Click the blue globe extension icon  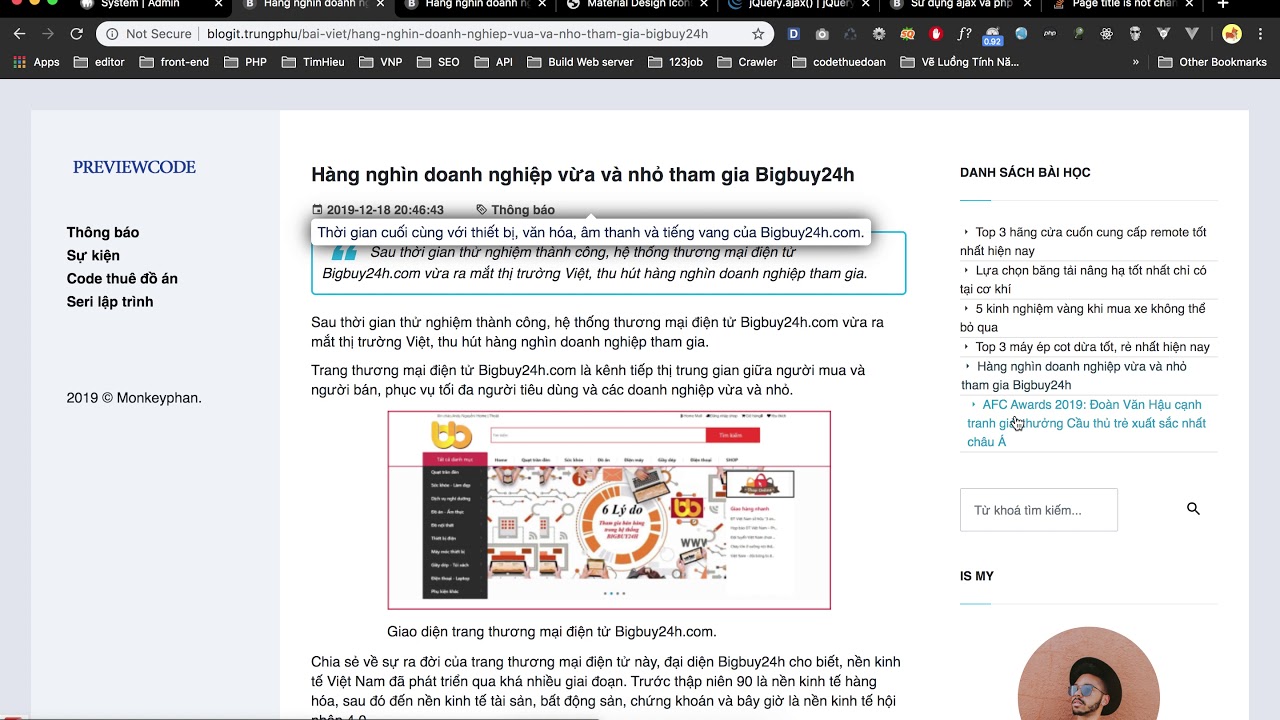(x=1021, y=34)
